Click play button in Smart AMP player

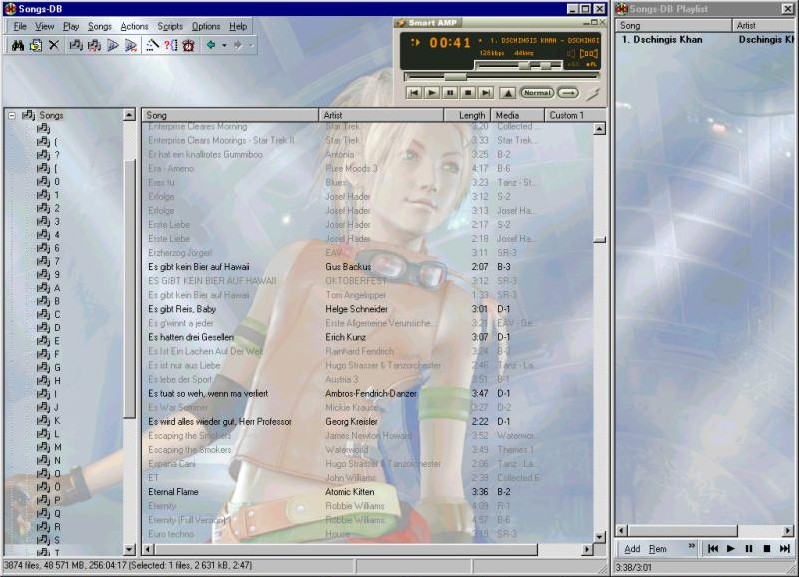pos(432,93)
